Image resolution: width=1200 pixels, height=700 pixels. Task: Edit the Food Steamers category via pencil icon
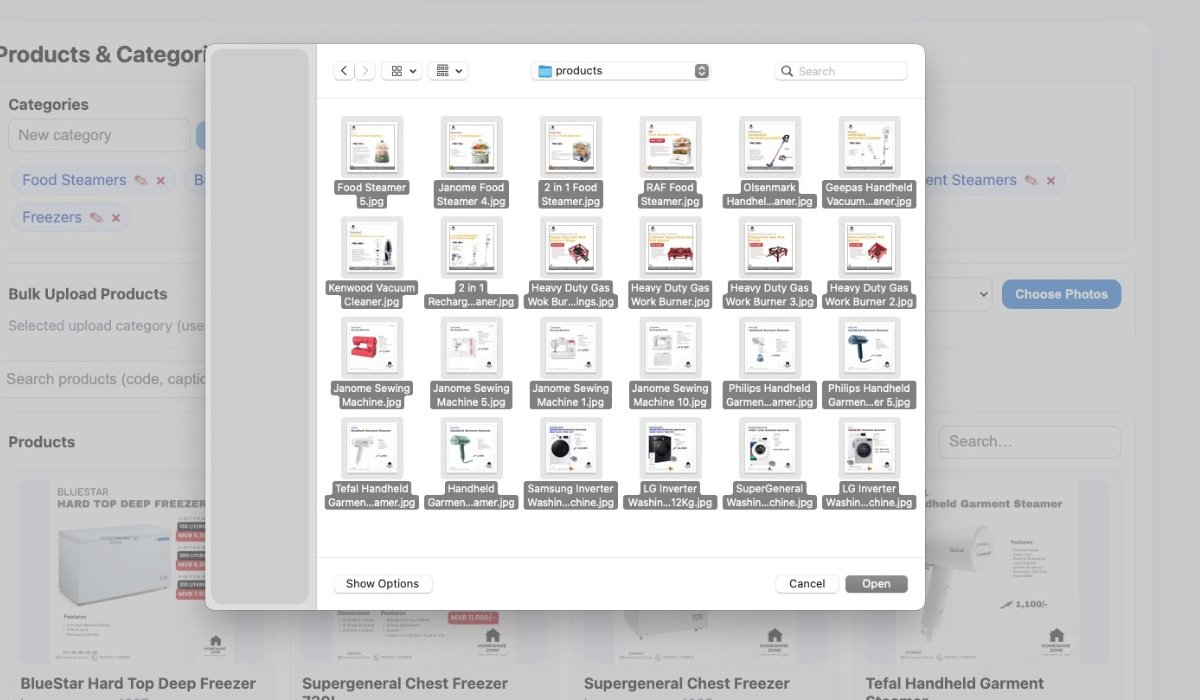click(x=139, y=180)
